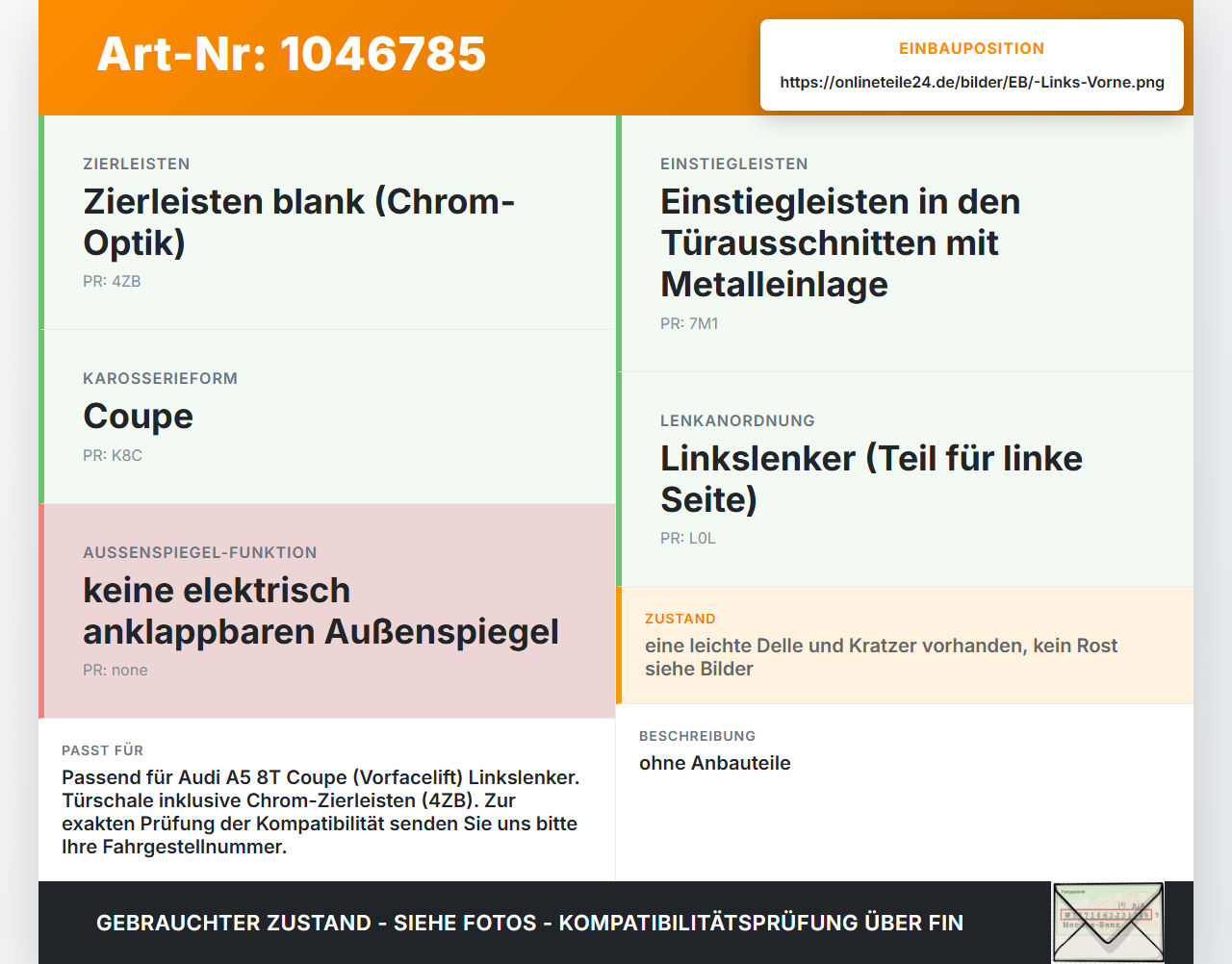Click the AUSSENSPIEGEL-FUNKTION category label
The width and height of the screenshot is (1232, 964).
pos(200,552)
